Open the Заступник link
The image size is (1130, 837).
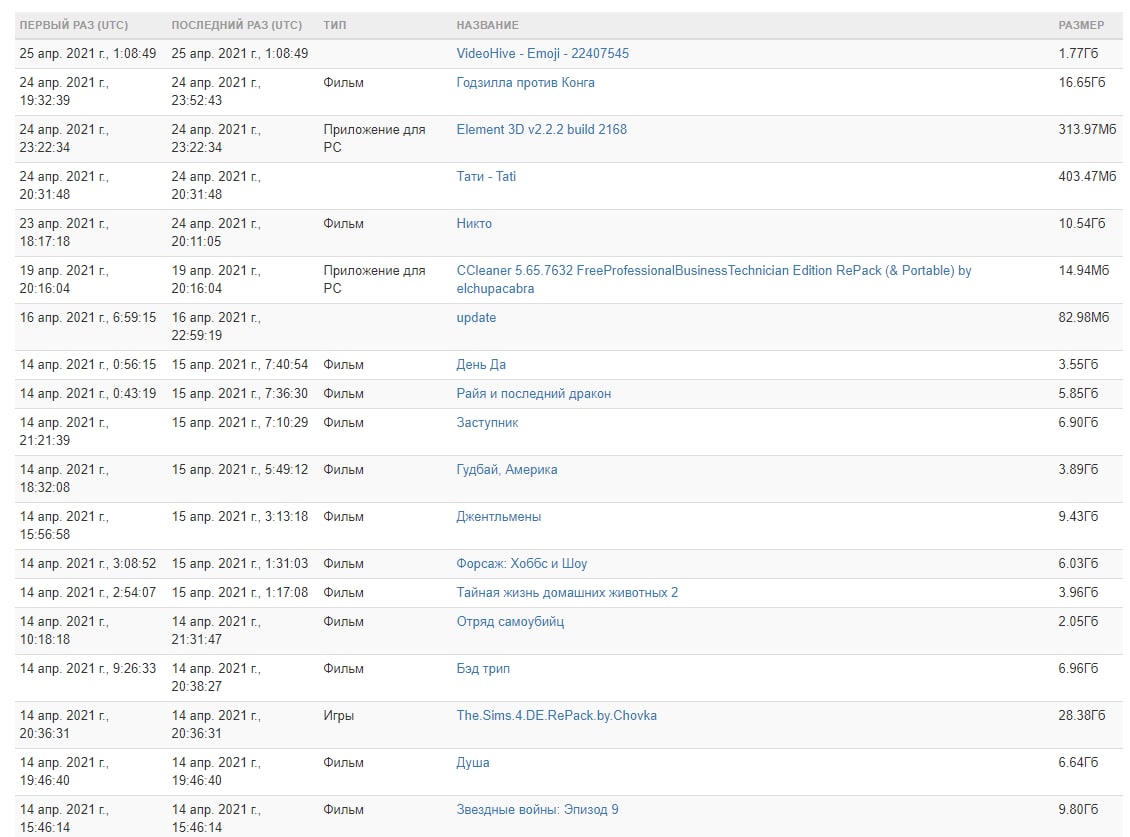pyautogui.click(x=487, y=422)
